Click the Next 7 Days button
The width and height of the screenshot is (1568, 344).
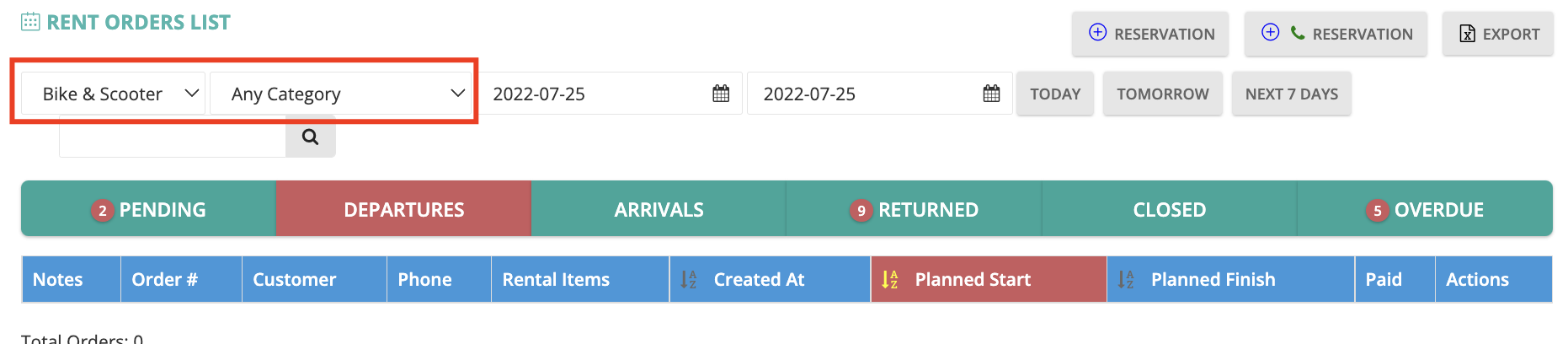(x=1292, y=94)
